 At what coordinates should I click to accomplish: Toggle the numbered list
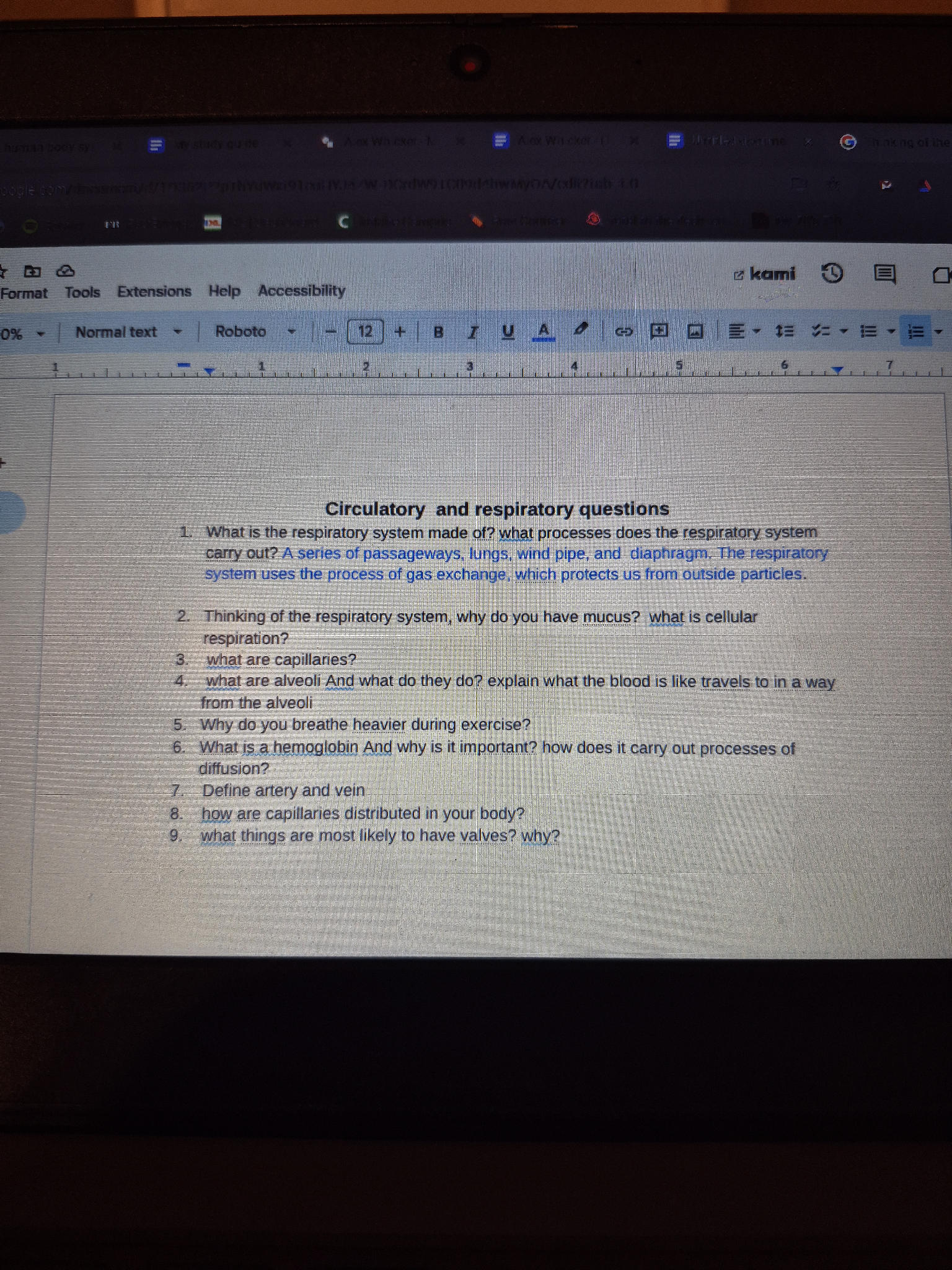915,332
